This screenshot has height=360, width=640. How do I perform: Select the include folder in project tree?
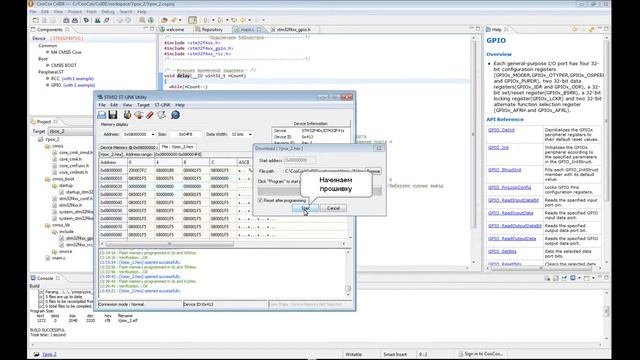[x=66, y=232]
